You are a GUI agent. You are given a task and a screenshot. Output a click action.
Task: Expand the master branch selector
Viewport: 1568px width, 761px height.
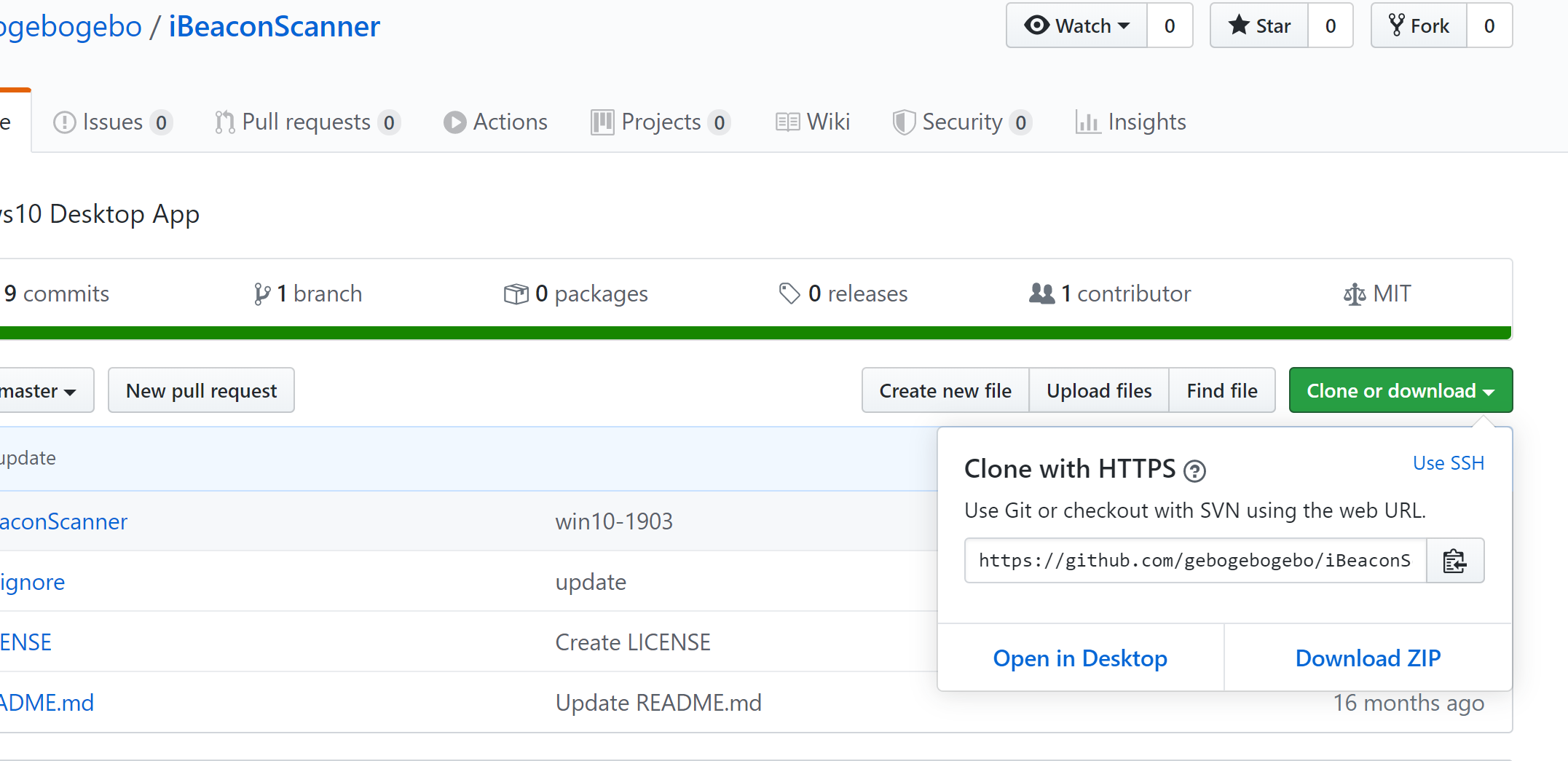click(x=40, y=391)
